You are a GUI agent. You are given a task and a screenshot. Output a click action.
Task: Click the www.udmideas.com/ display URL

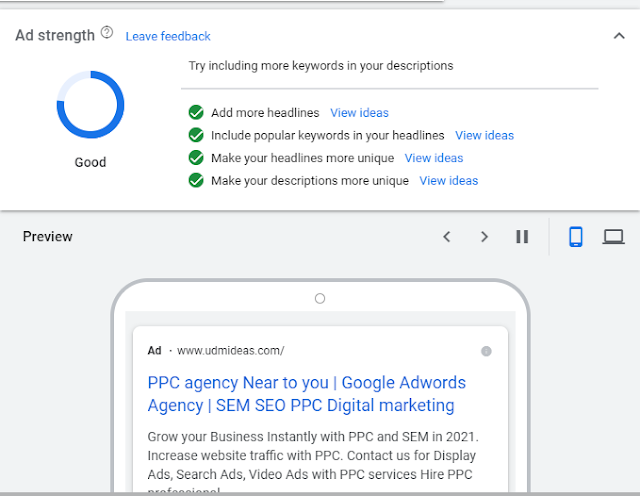point(231,351)
